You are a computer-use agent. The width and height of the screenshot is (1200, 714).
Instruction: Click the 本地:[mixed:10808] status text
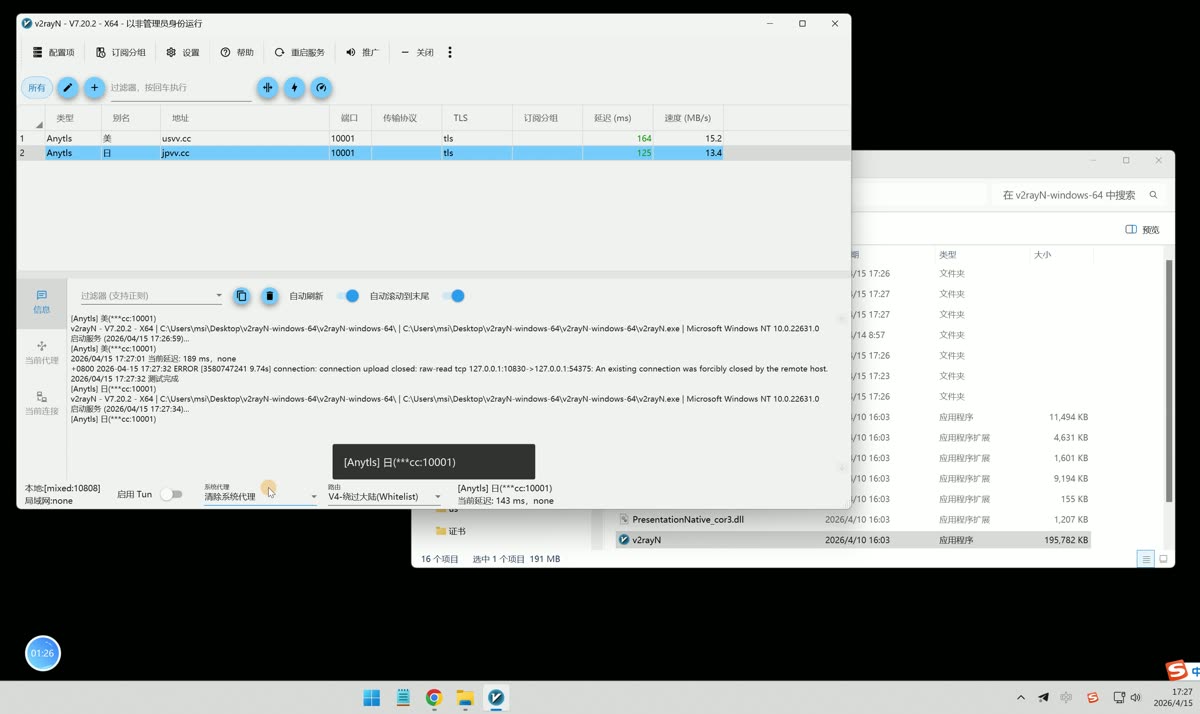(62, 488)
